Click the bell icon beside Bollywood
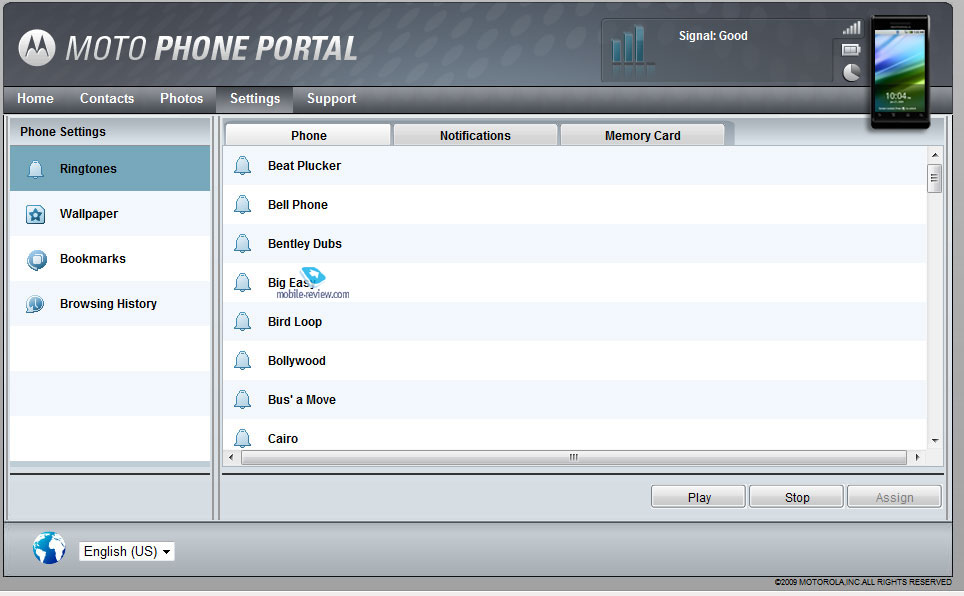This screenshot has width=964, height=596. point(243,360)
